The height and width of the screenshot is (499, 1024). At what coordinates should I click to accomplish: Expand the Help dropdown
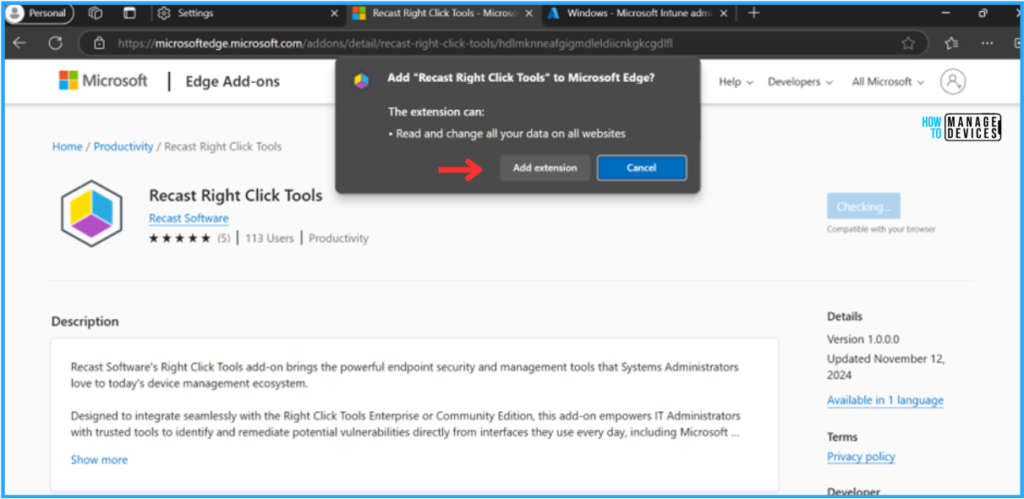[x=736, y=82]
